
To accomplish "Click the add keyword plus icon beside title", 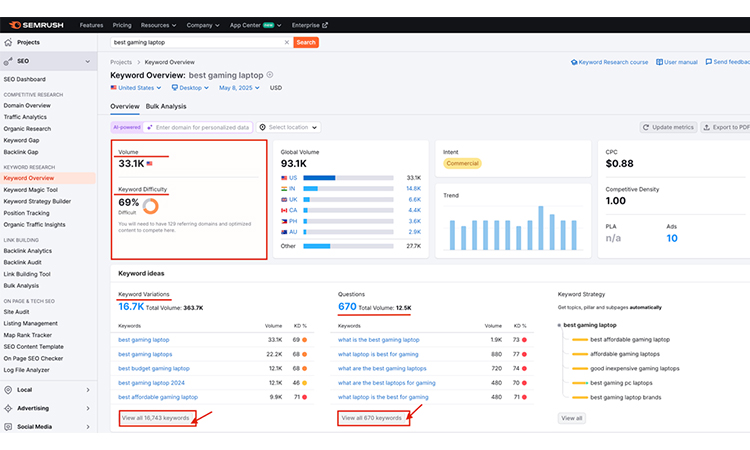I will (x=270, y=75).
